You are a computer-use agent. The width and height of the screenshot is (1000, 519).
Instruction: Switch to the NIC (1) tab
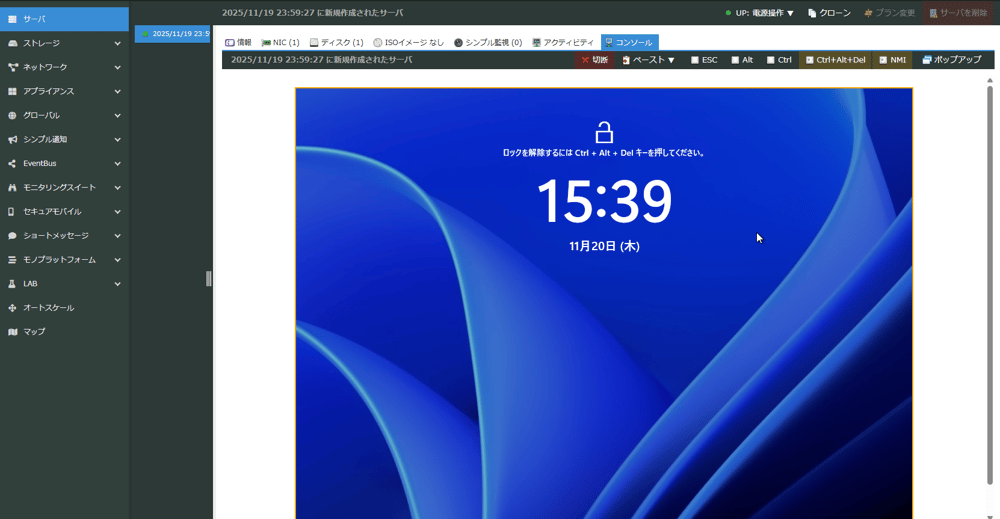coord(281,43)
